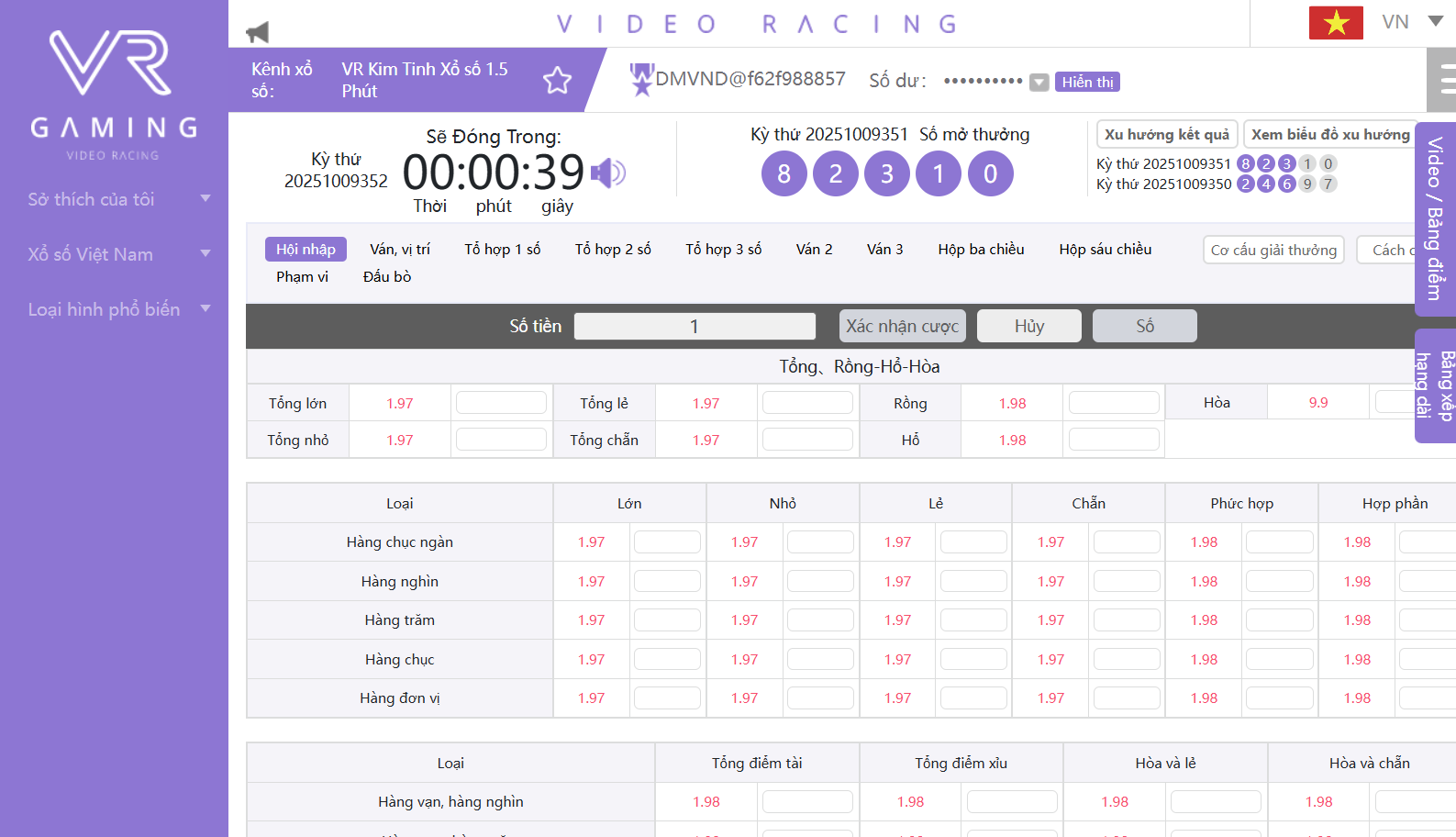1456x837 pixels.
Task: Favorite this lottery channel with the star
Action: 557,81
